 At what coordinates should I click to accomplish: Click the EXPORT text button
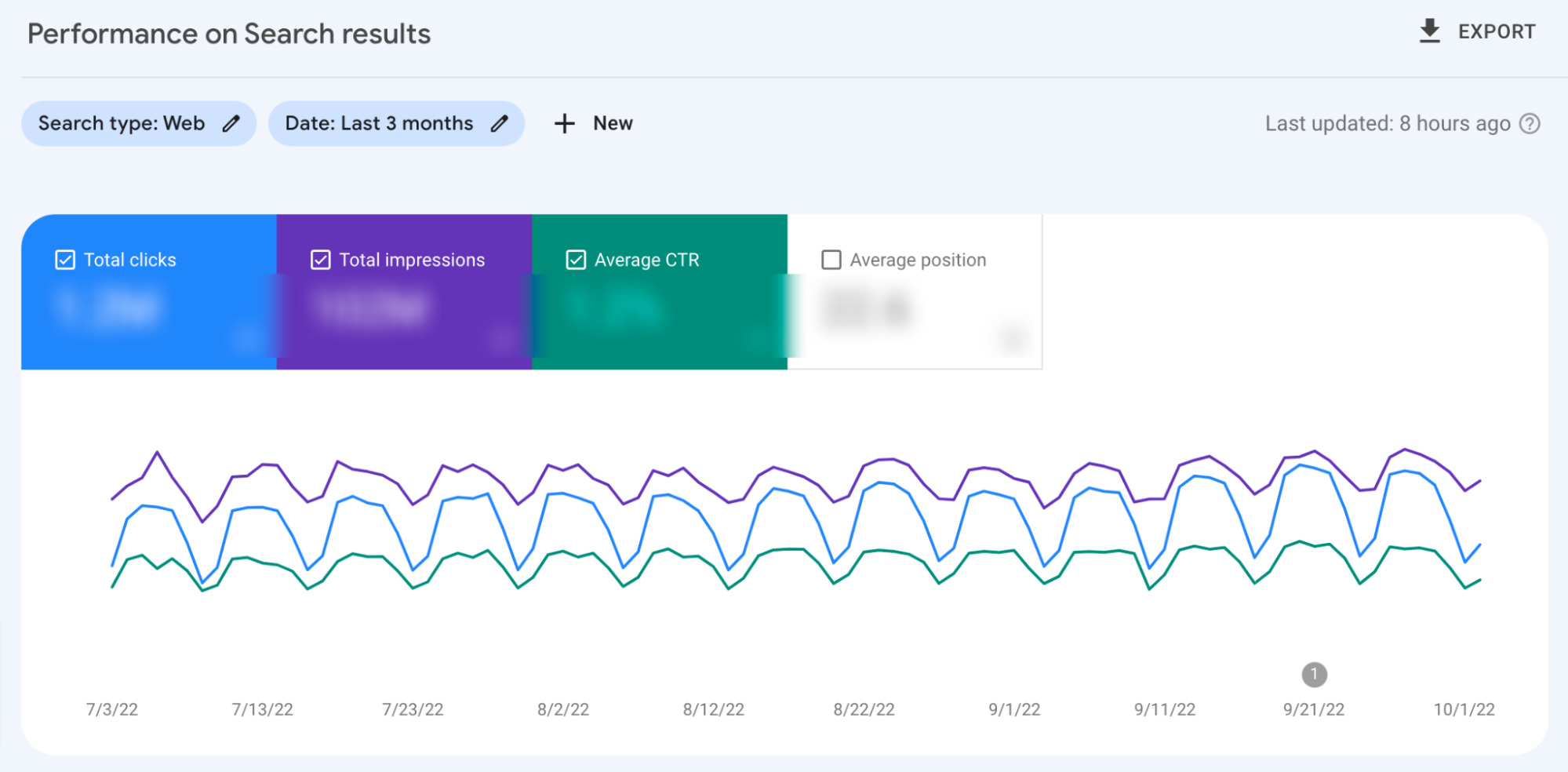tap(1496, 32)
